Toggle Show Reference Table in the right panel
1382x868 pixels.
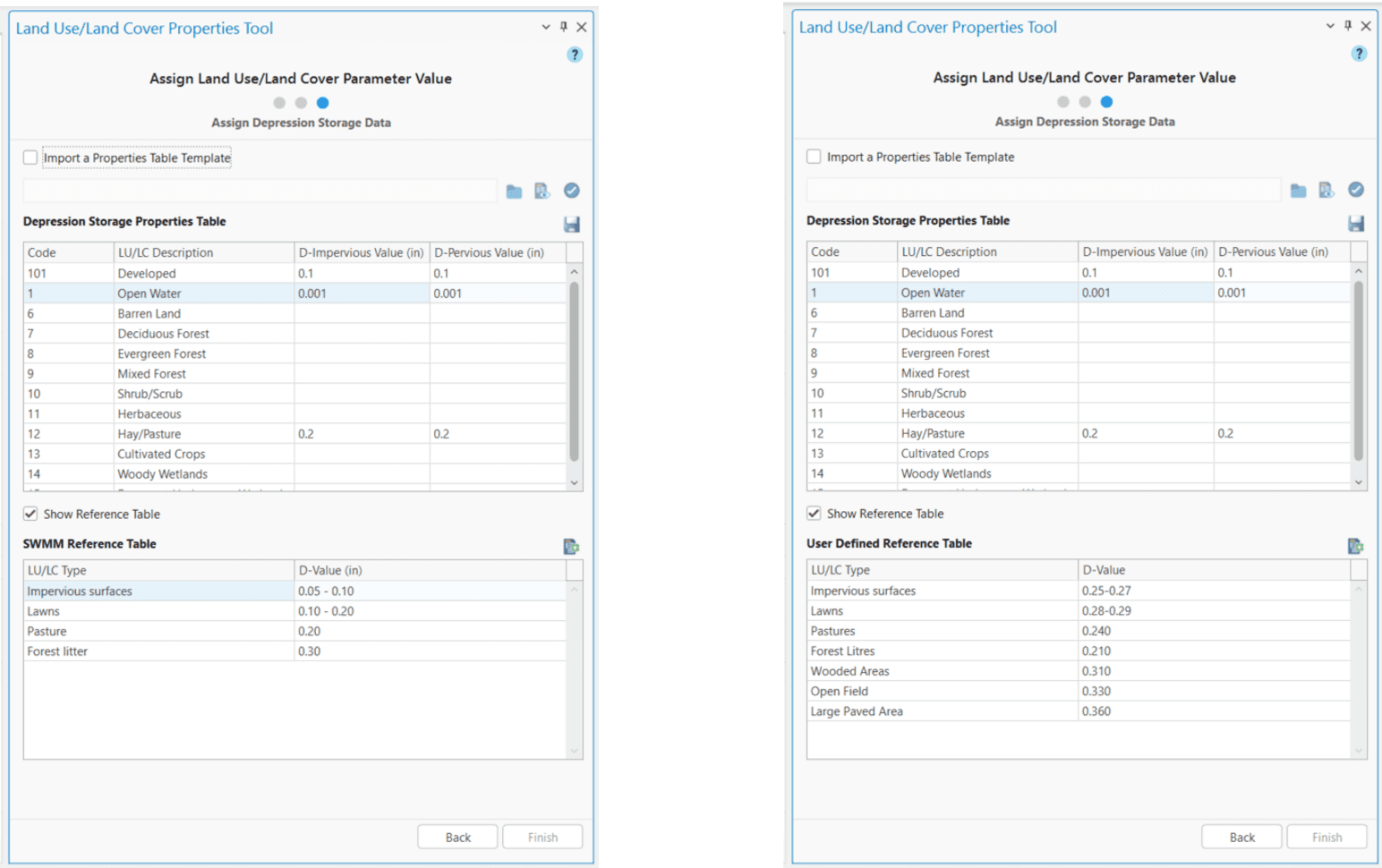click(814, 513)
